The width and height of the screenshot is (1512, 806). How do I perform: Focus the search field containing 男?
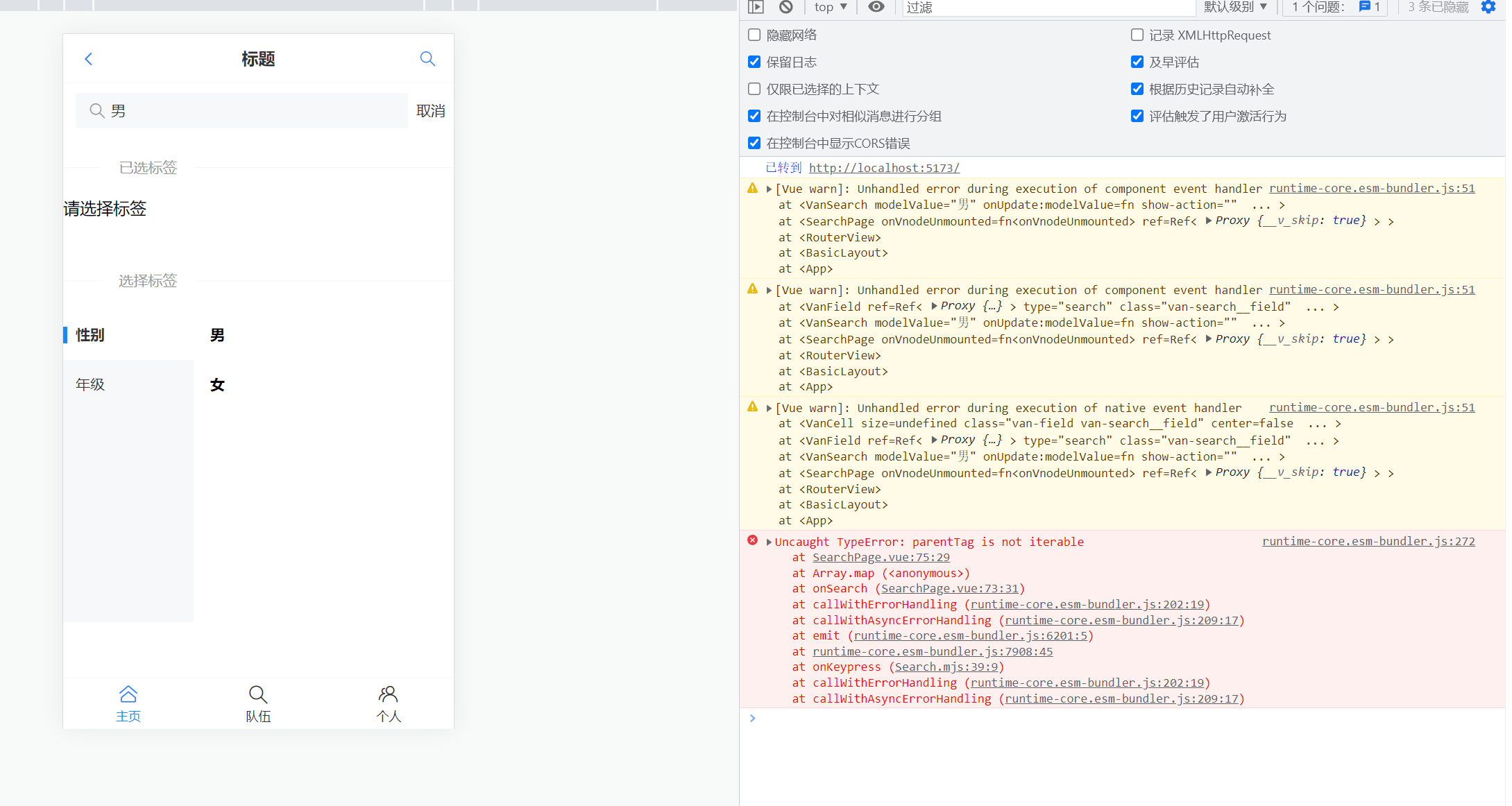[241, 111]
